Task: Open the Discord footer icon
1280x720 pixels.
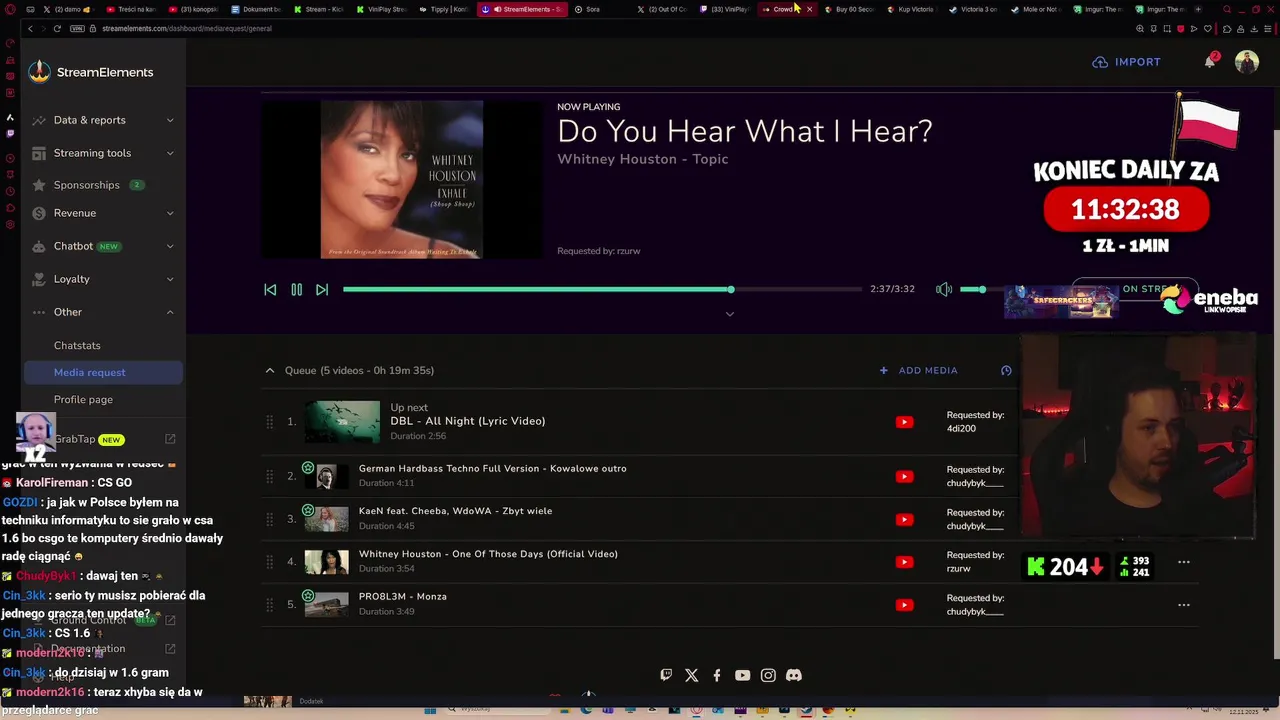Action: pos(794,675)
